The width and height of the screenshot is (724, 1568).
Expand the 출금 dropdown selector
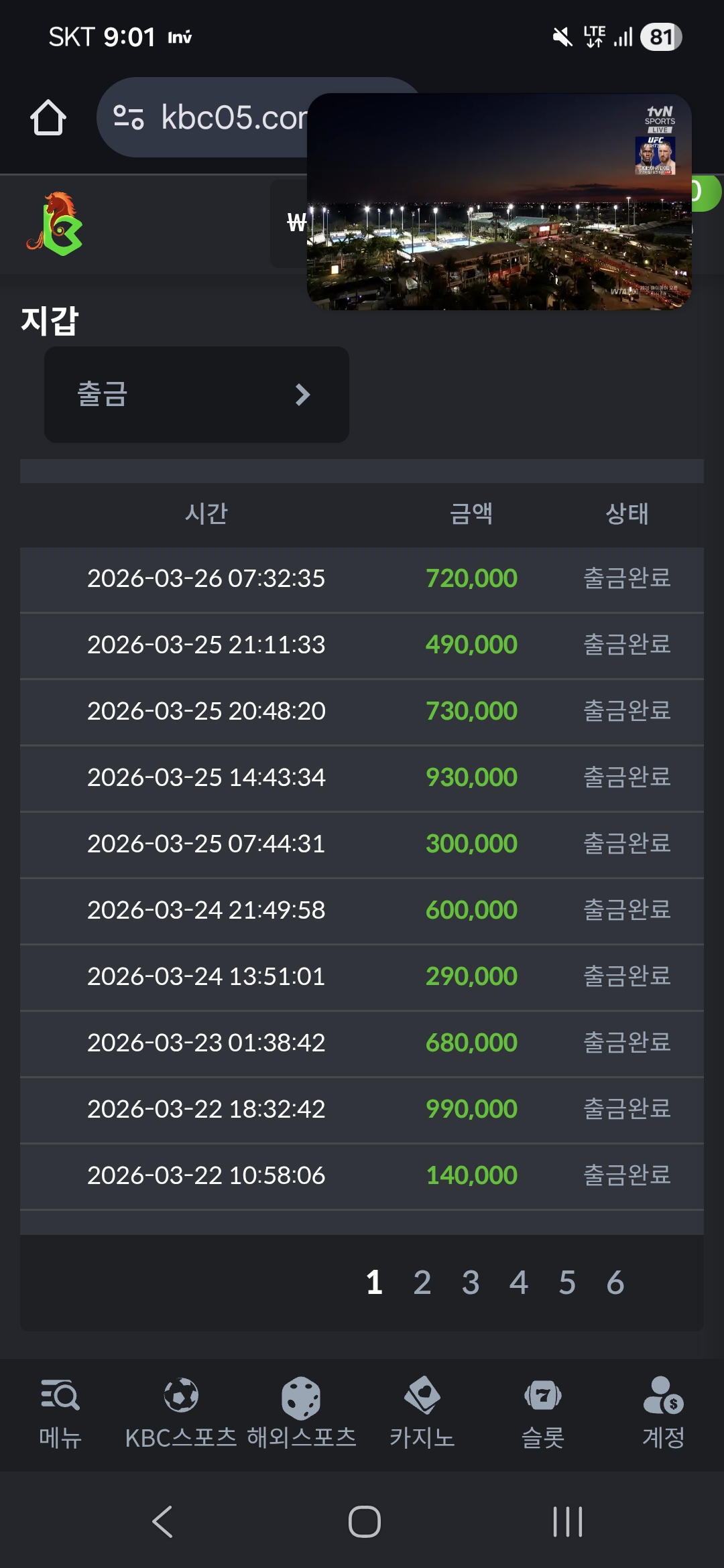coord(196,394)
